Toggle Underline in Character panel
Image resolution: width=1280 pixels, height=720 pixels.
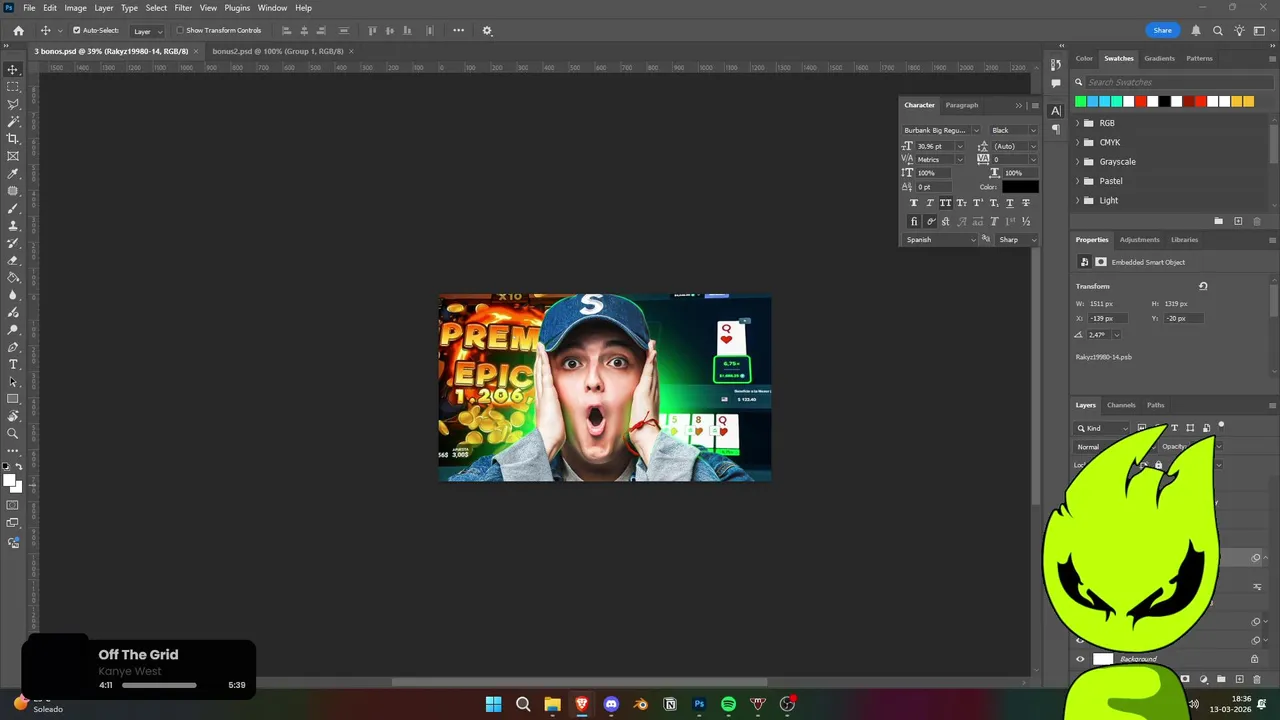click(x=1010, y=203)
